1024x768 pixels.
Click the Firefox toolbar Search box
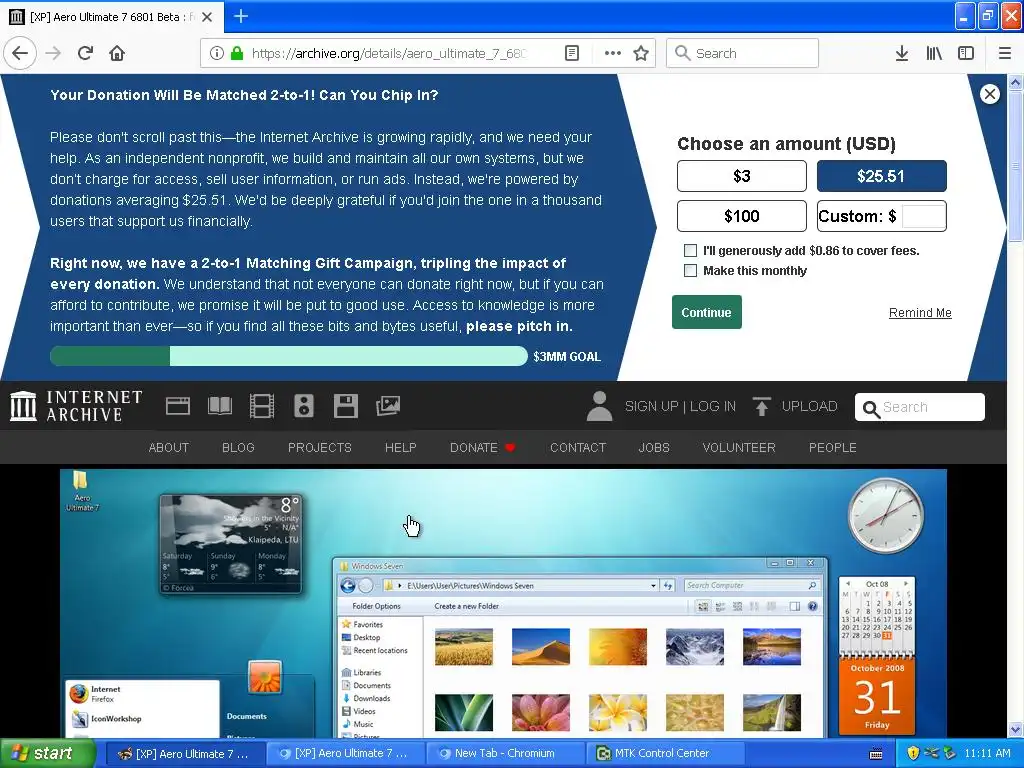pos(742,53)
